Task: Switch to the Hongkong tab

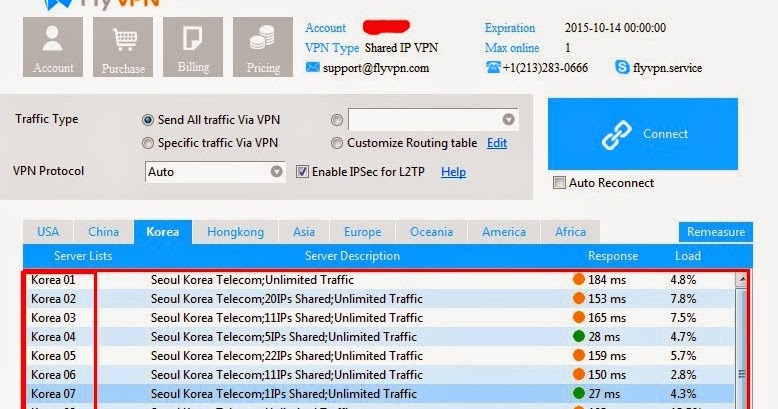Action: [x=235, y=232]
